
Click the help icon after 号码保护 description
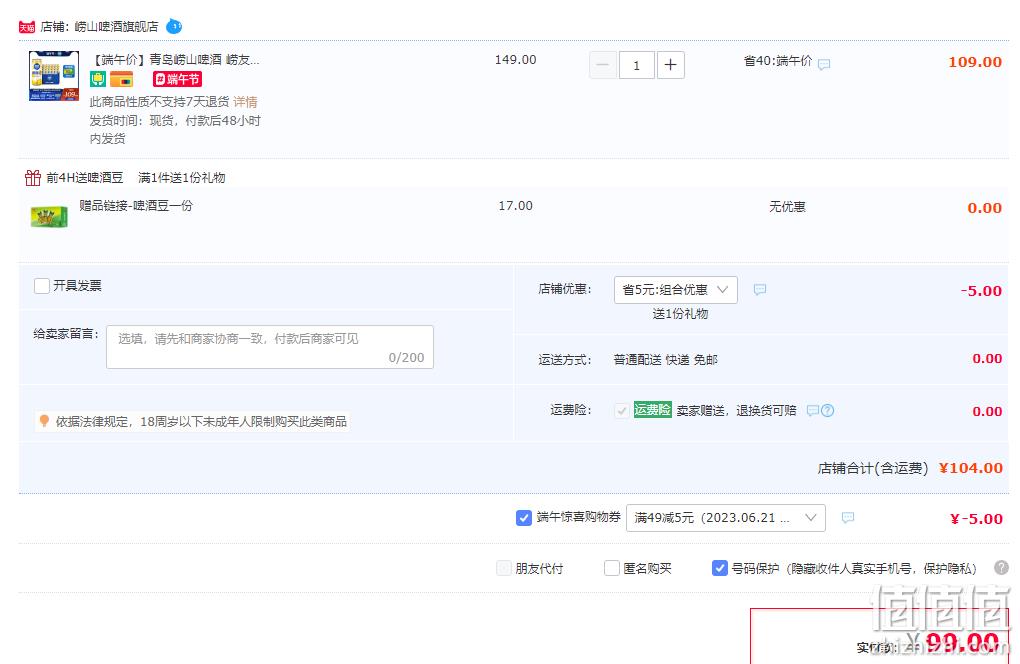[x=1002, y=568]
